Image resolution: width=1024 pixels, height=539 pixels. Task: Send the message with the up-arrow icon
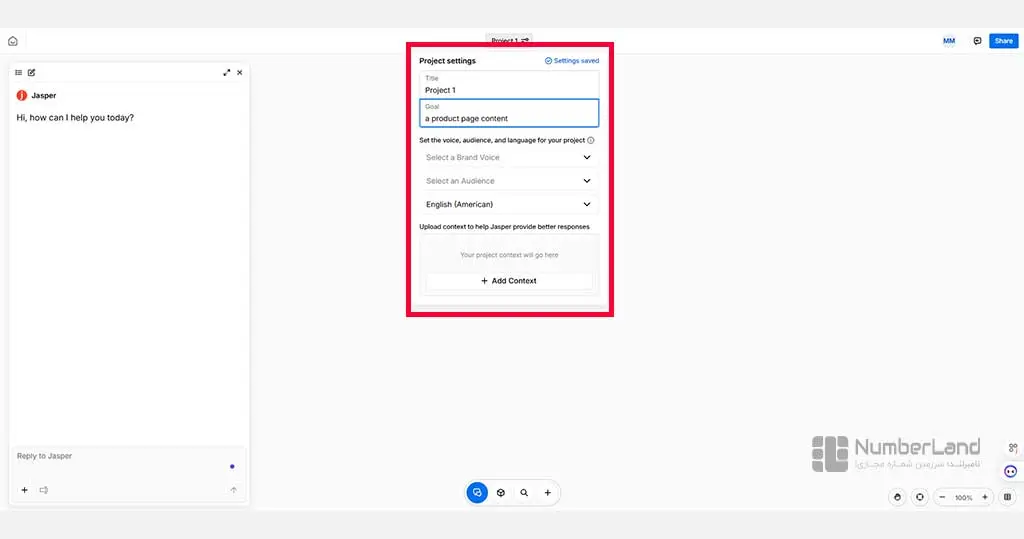pyautogui.click(x=233, y=490)
